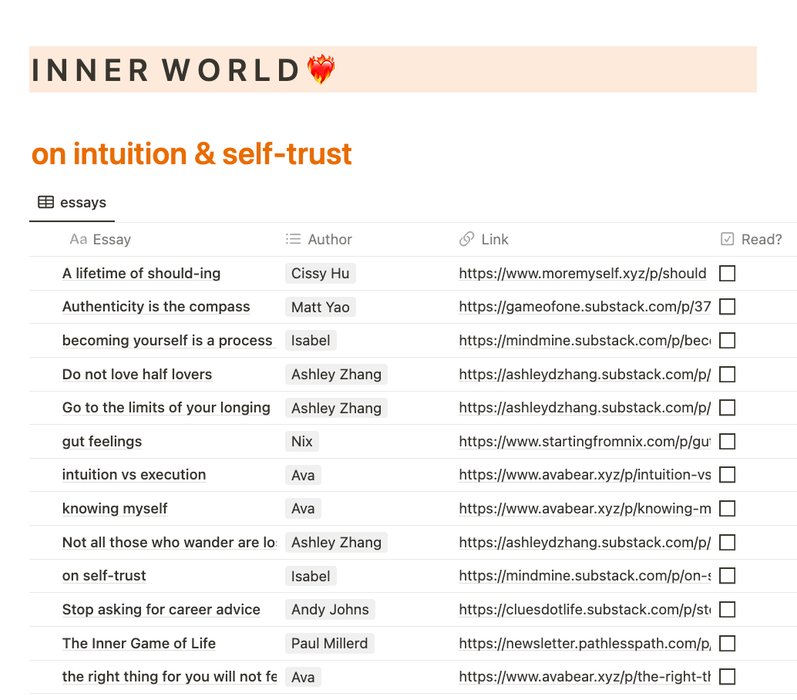Select the Author column header
Screen dimensions: 797x700
(319, 239)
